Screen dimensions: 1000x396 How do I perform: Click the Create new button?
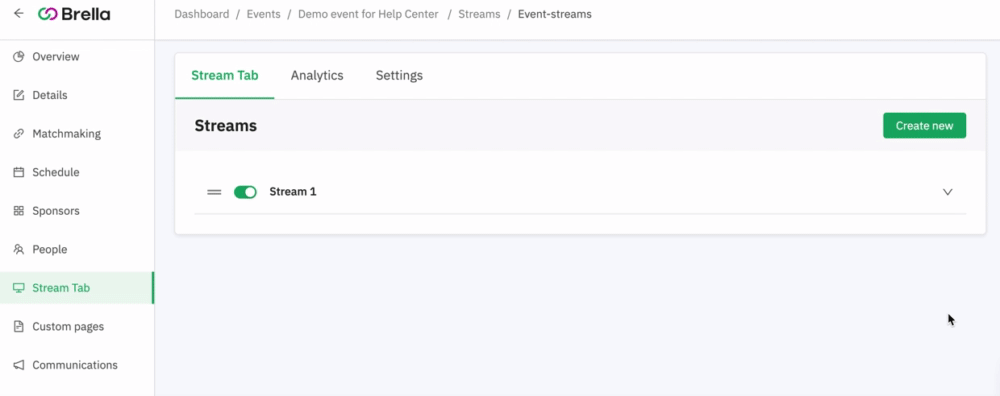924,126
